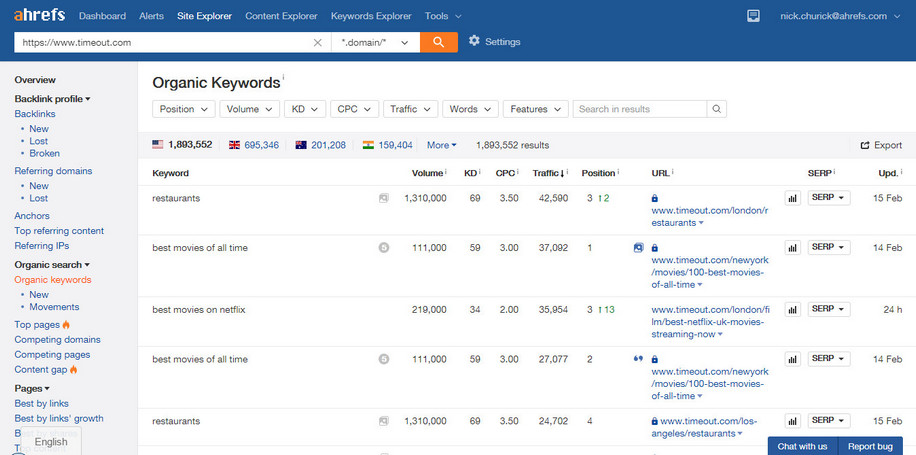Open the Traffic filter dropdown
The height and width of the screenshot is (455, 916).
coord(411,109)
